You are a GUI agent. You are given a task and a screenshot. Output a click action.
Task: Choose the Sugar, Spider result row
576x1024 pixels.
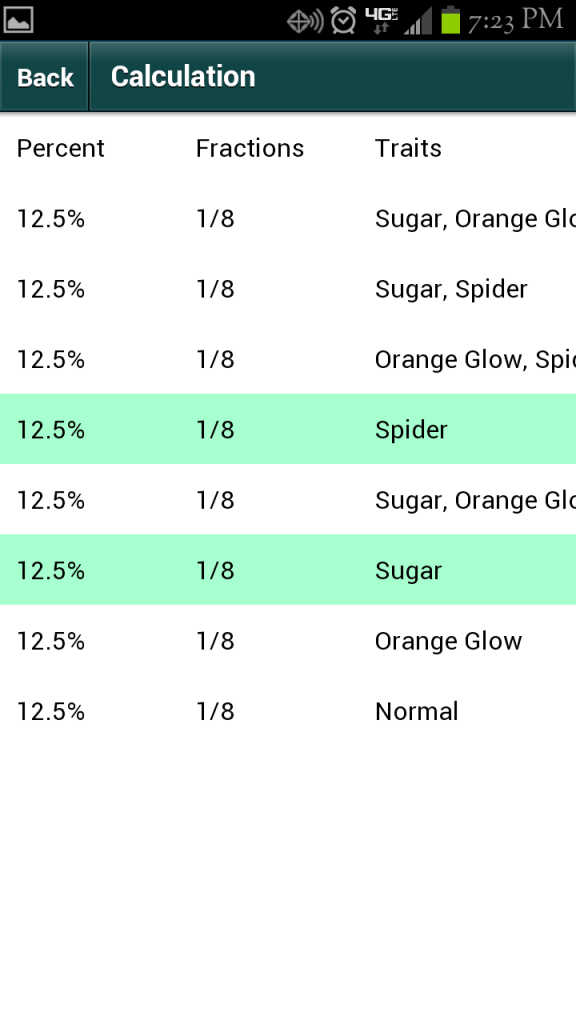tap(288, 289)
